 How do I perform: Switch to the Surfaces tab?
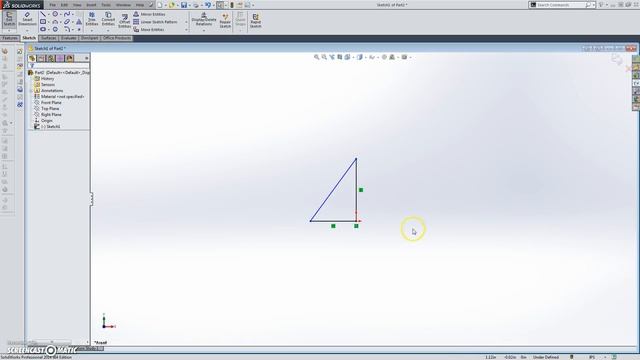[x=49, y=38]
